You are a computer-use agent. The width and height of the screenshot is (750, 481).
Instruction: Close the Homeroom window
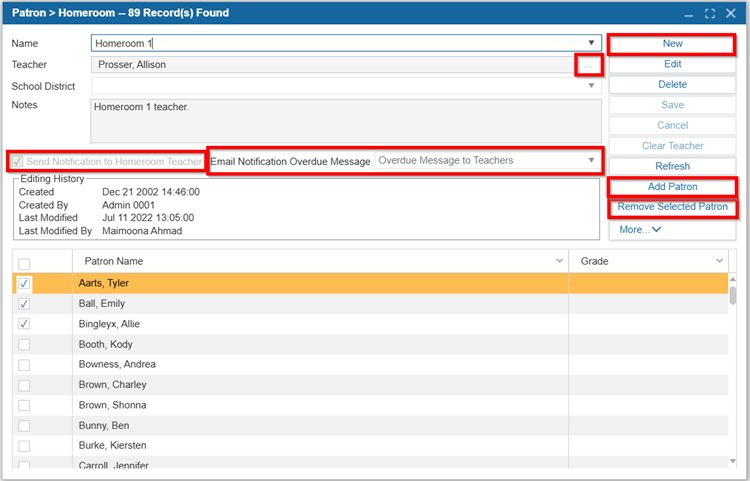pyautogui.click(x=731, y=13)
